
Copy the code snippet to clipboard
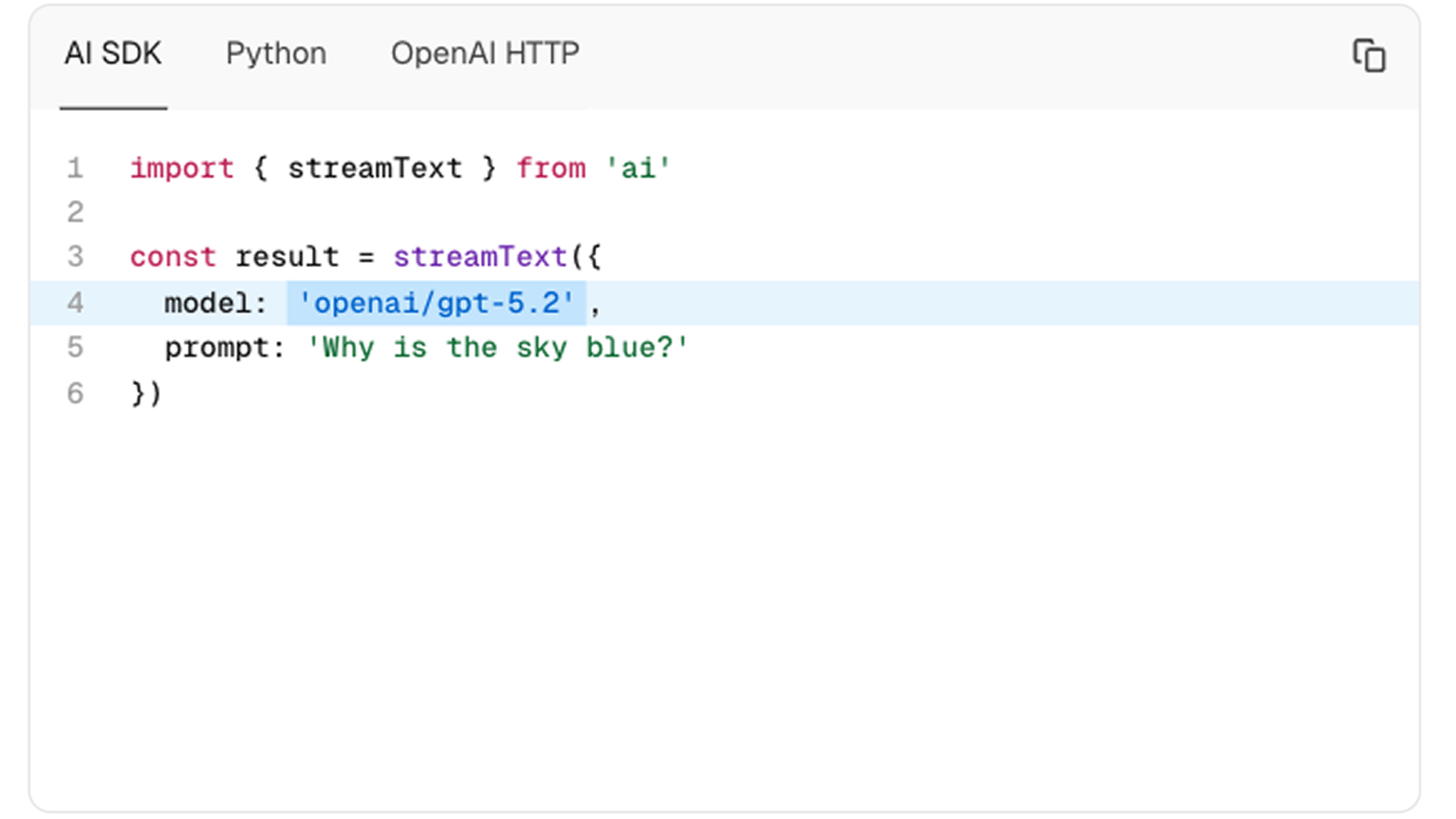tap(1369, 55)
